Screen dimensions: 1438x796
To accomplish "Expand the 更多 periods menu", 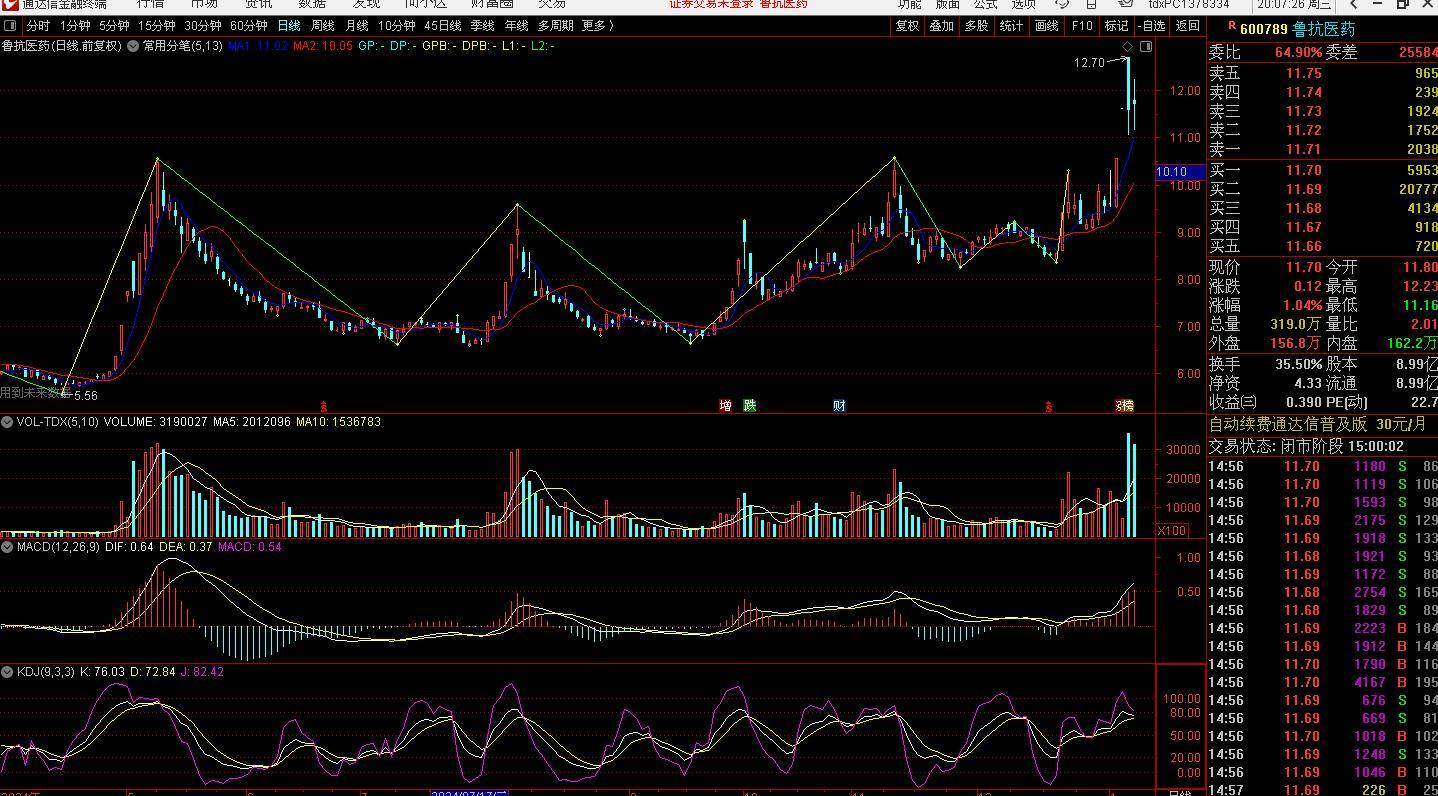I will point(597,26).
